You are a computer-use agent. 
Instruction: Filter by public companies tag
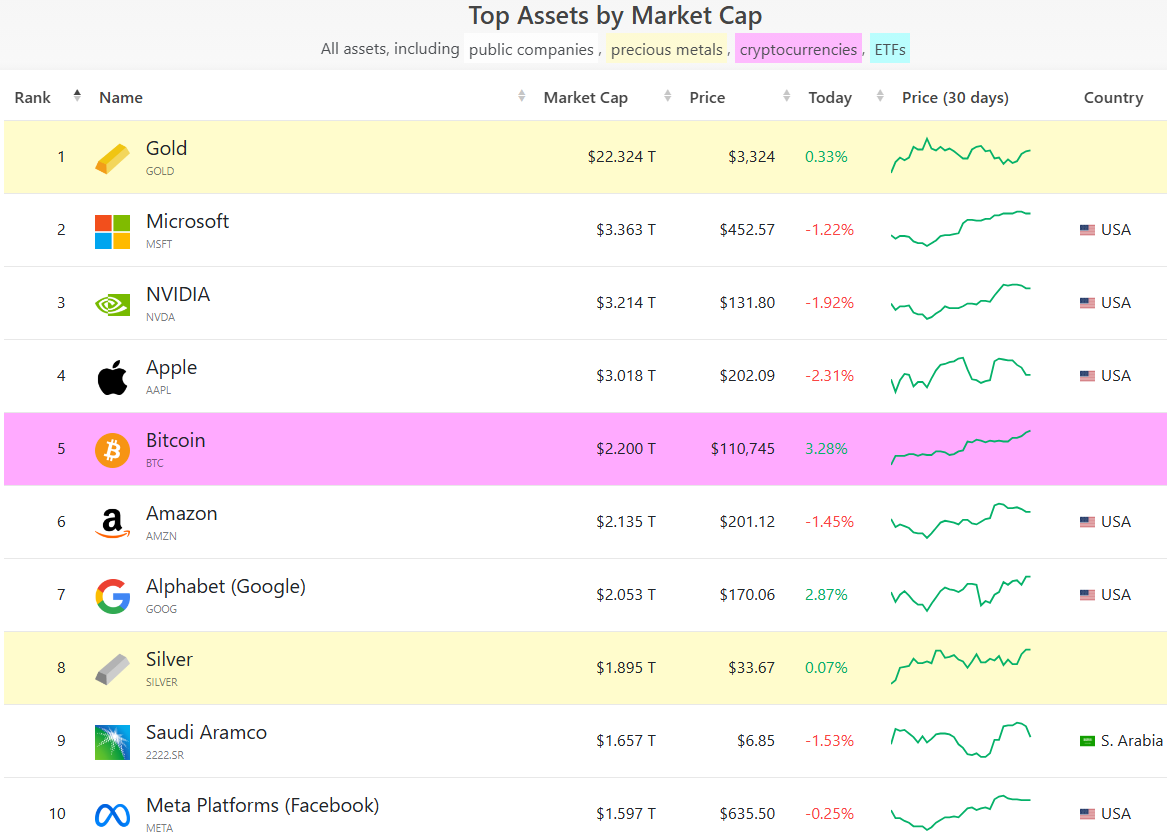coord(531,49)
